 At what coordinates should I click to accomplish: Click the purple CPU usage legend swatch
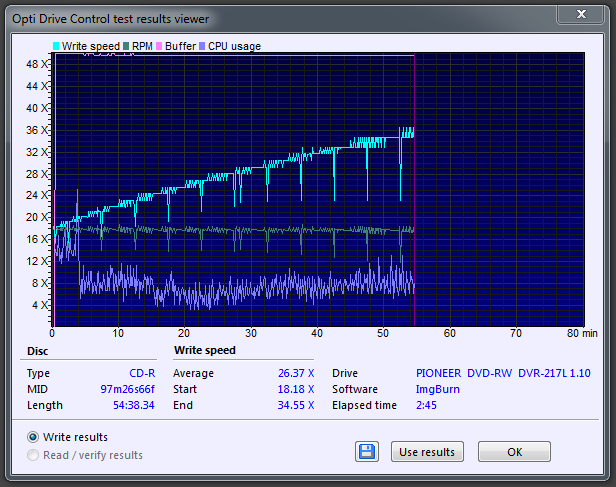[x=202, y=46]
